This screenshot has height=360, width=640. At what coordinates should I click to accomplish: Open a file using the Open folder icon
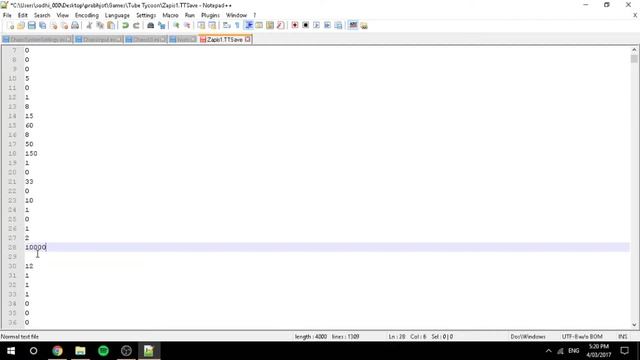click(x=21, y=26)
